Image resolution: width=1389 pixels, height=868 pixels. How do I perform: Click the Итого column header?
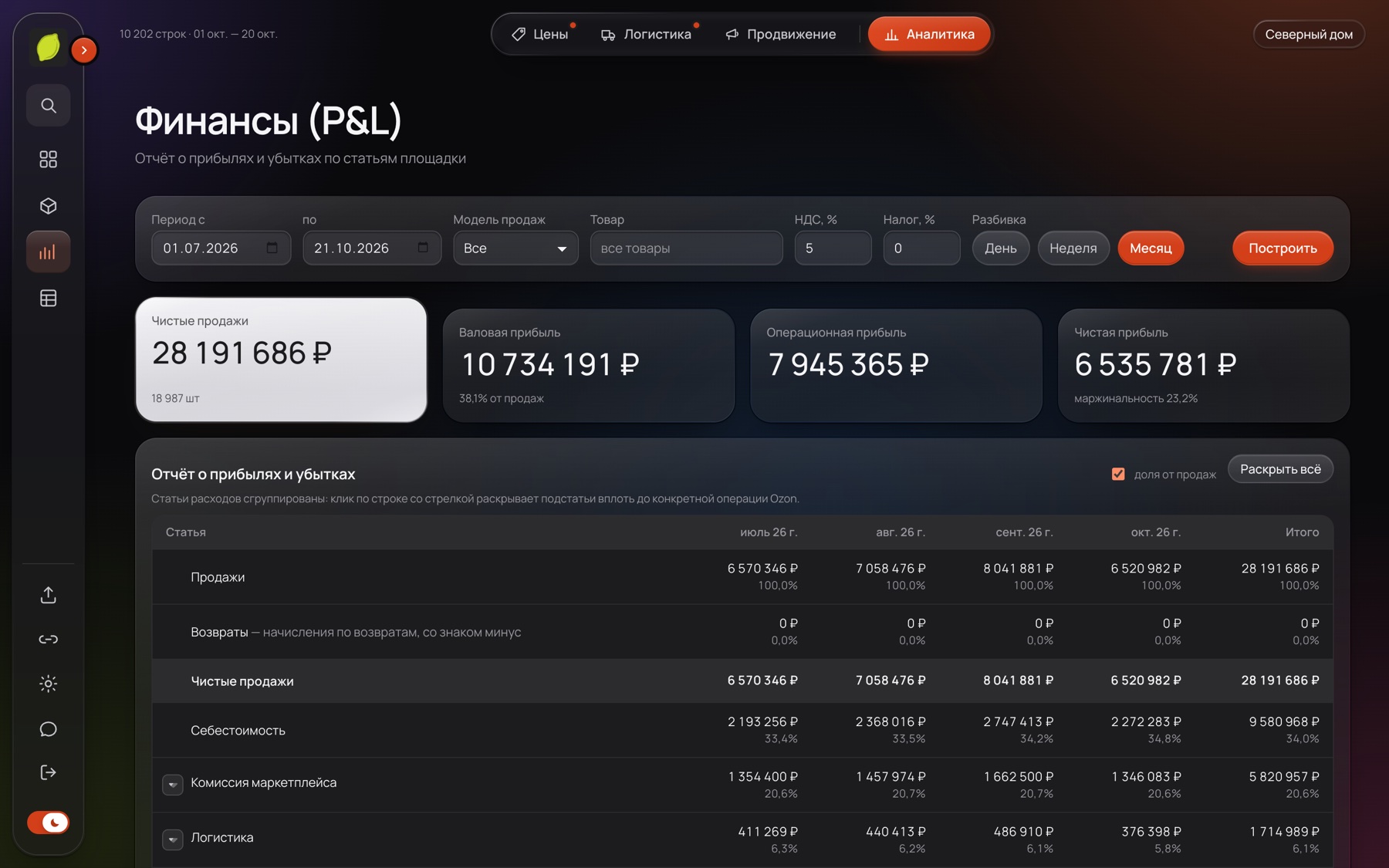pyautogui.click(x=1302, y=532)
